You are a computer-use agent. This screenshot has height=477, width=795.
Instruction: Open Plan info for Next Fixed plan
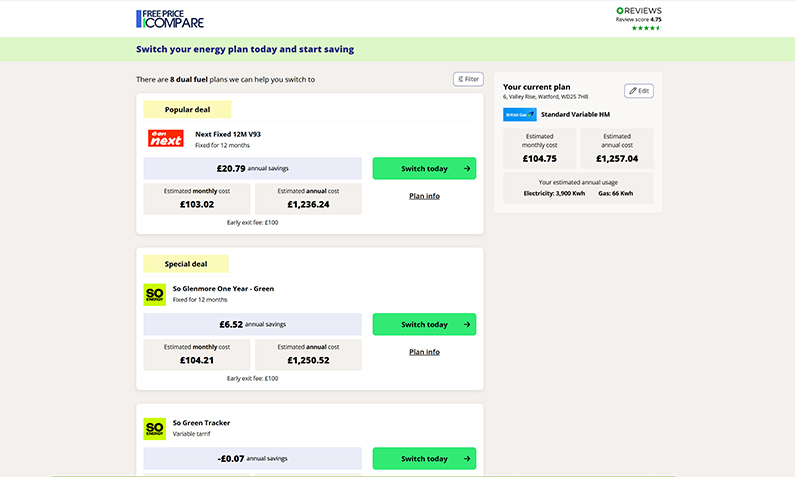pyautogui.click(x=424, y=196)
